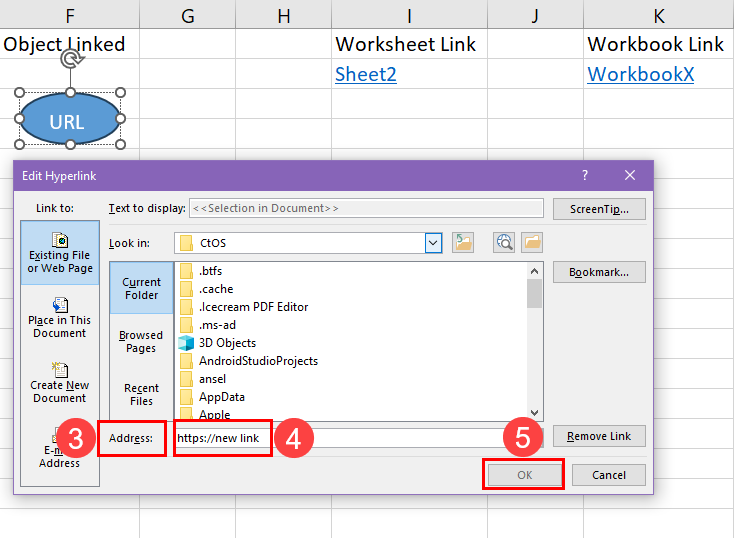This screenshot has height=538, width=734.
Task: Switch to Recent Files tab
Action: click(141, 394)
